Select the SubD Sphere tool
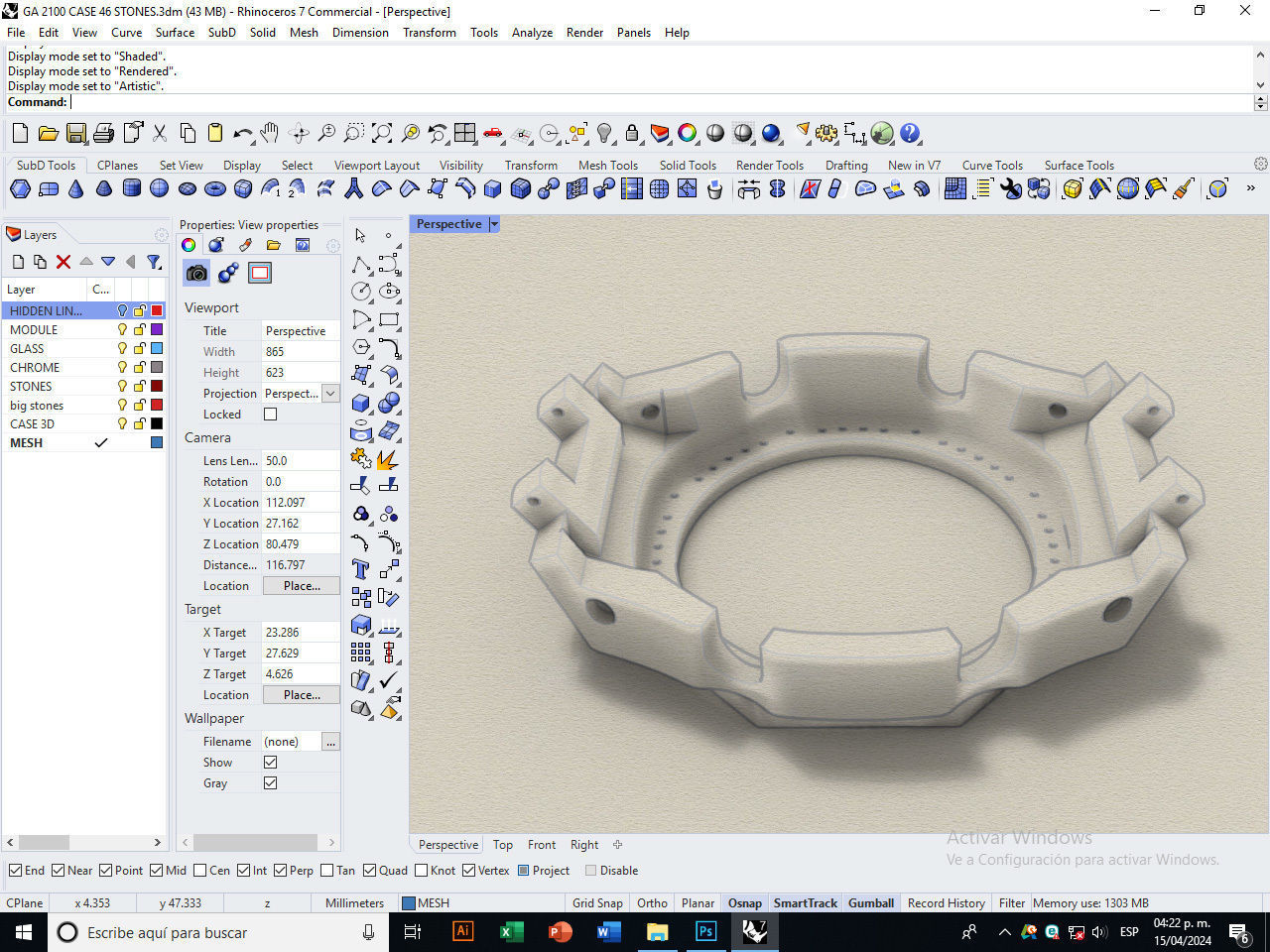Viewport: 1270px width, 952px height. click(x=160, y=188)
